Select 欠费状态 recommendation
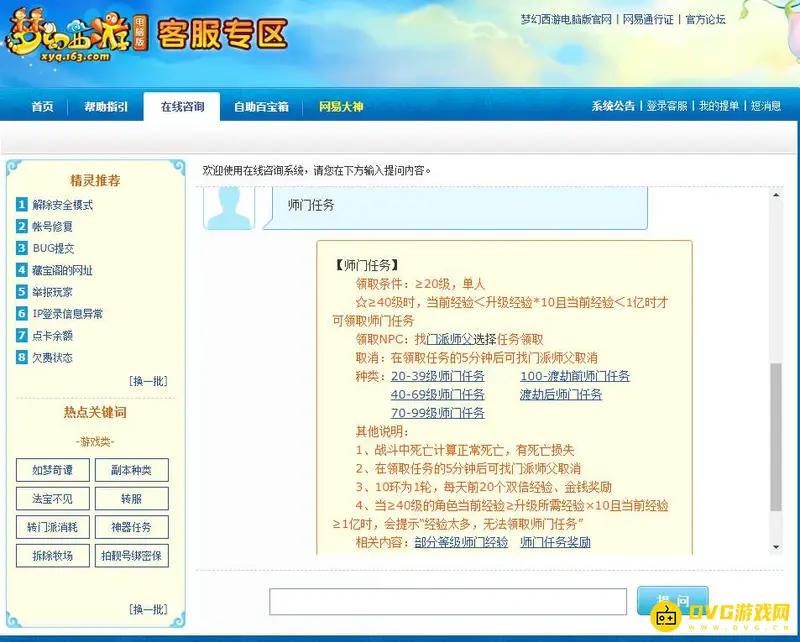 coord(53,357)
